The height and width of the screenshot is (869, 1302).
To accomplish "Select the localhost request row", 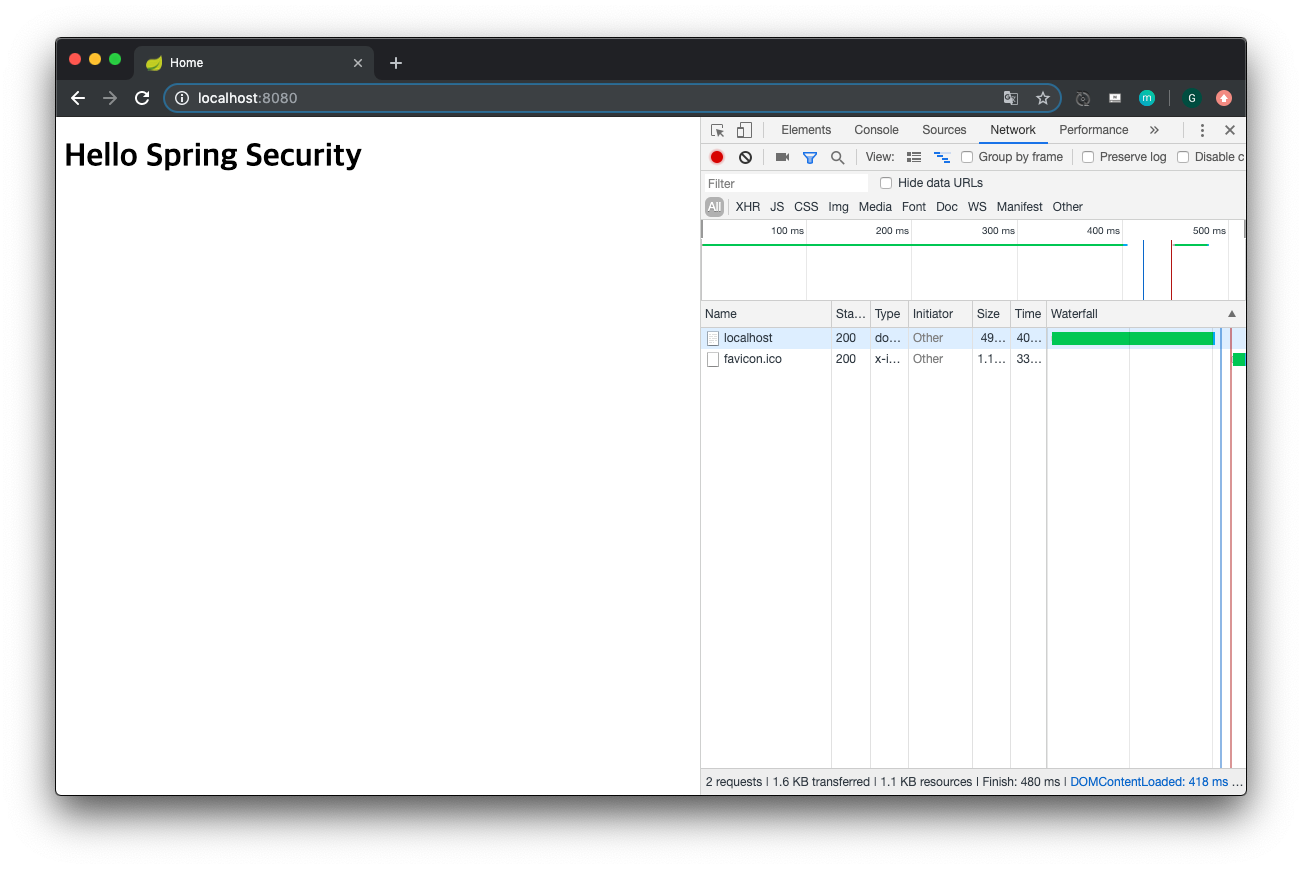I will point(973,338).
